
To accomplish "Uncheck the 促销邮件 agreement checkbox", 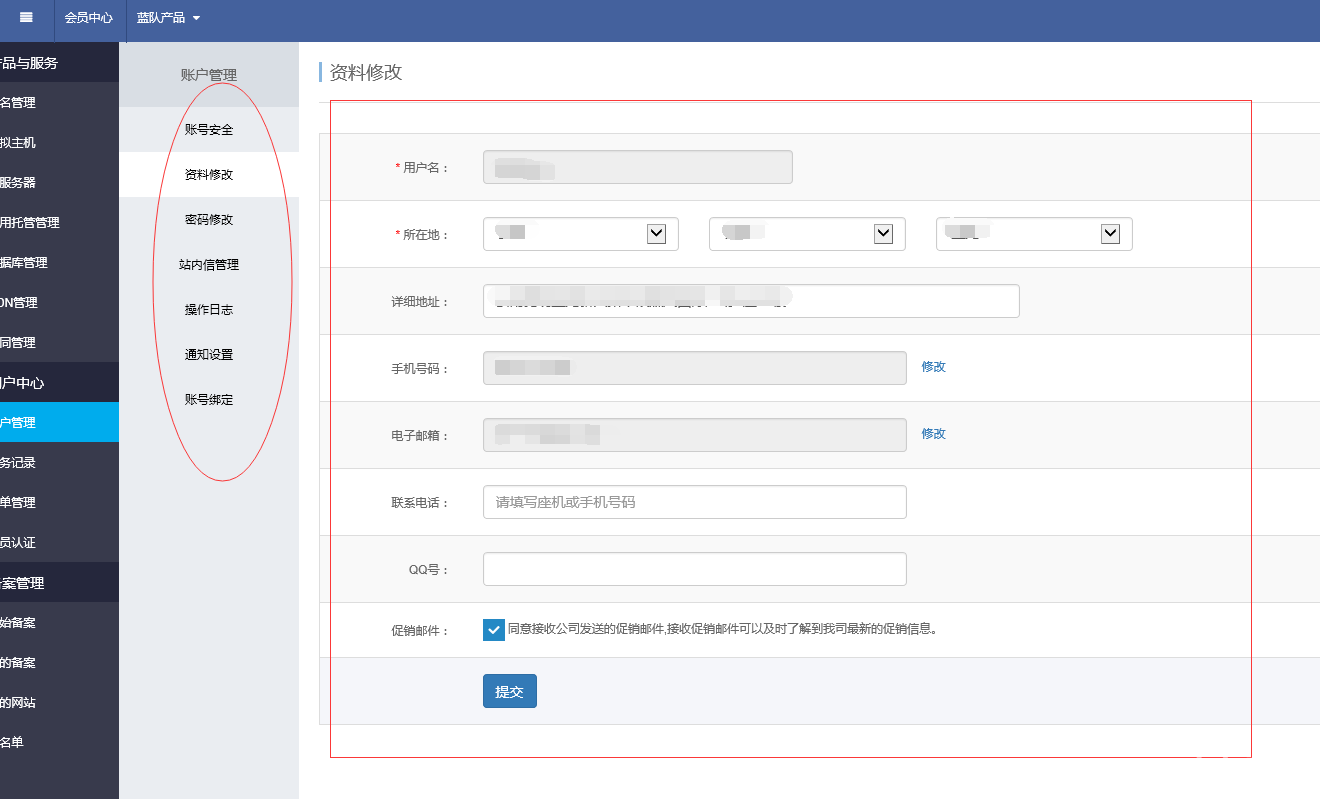I will [494, 630].
